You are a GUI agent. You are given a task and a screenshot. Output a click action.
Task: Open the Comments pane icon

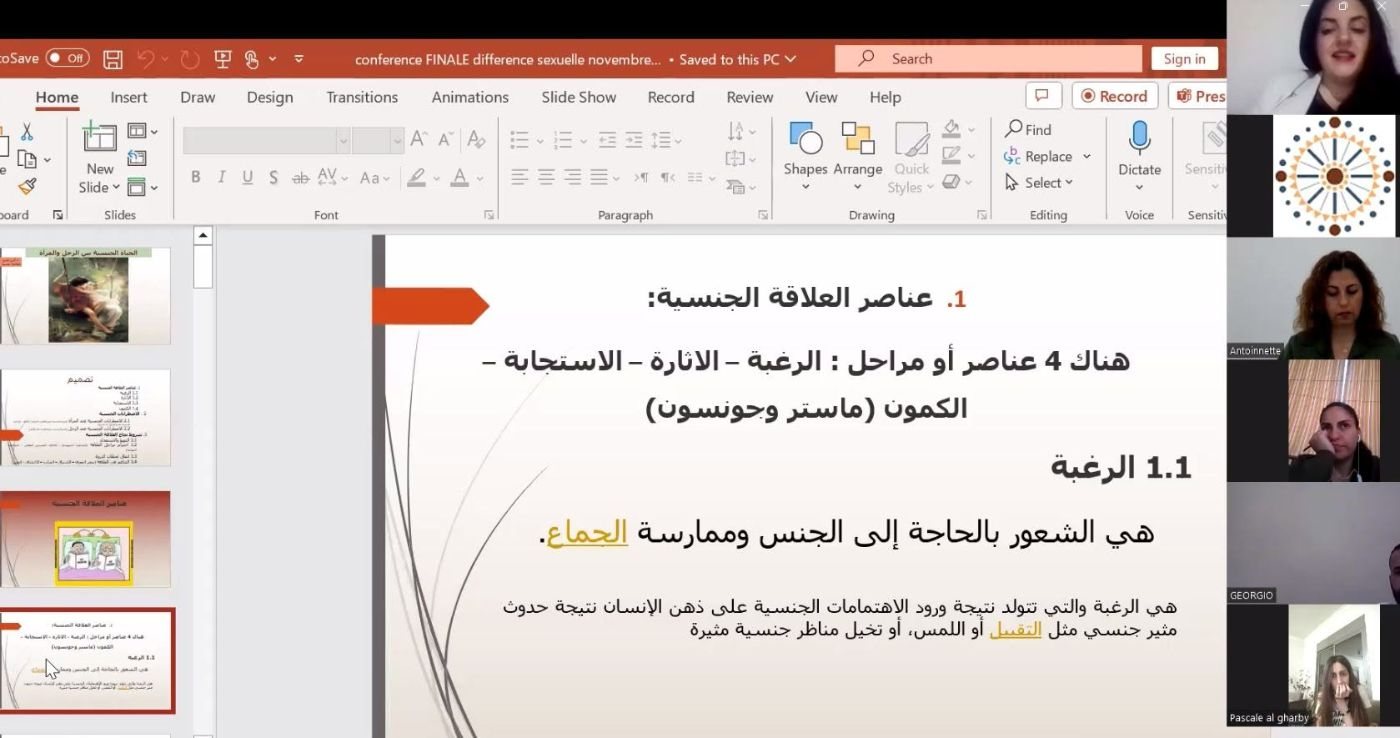1043,96
